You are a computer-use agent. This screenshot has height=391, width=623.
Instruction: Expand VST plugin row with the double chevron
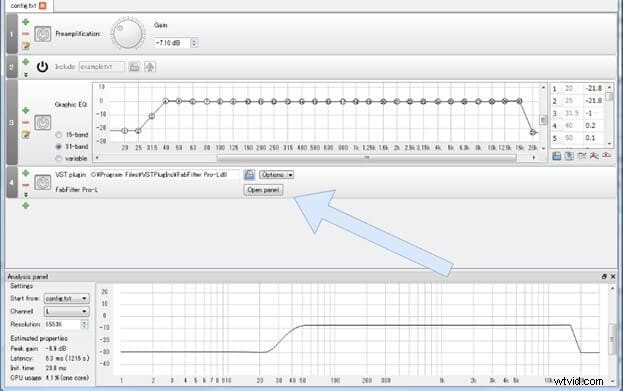(26, 195)
